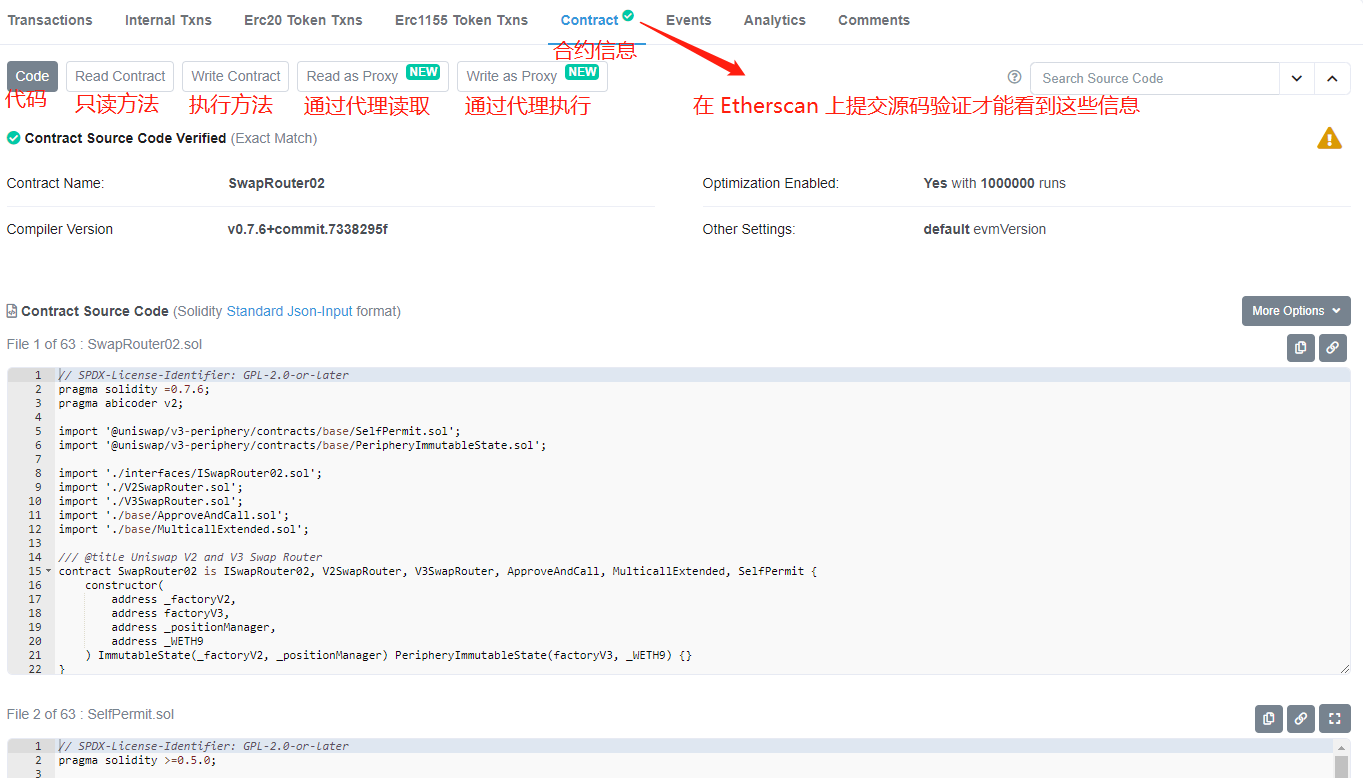The width and height of the screenshot is (1363, 778).
Task: Toggle fullscreen for SelfPermit.sol editor
Action: coord(1334,718)
